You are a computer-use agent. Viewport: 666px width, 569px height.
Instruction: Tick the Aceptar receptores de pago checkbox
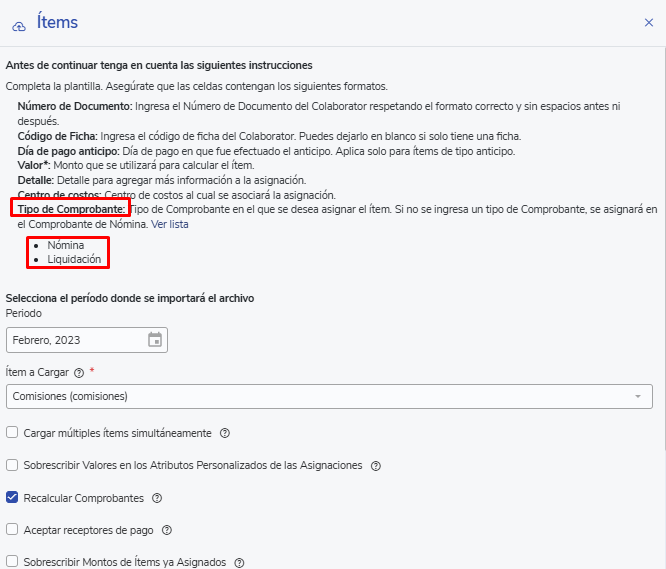coord(12,529)
